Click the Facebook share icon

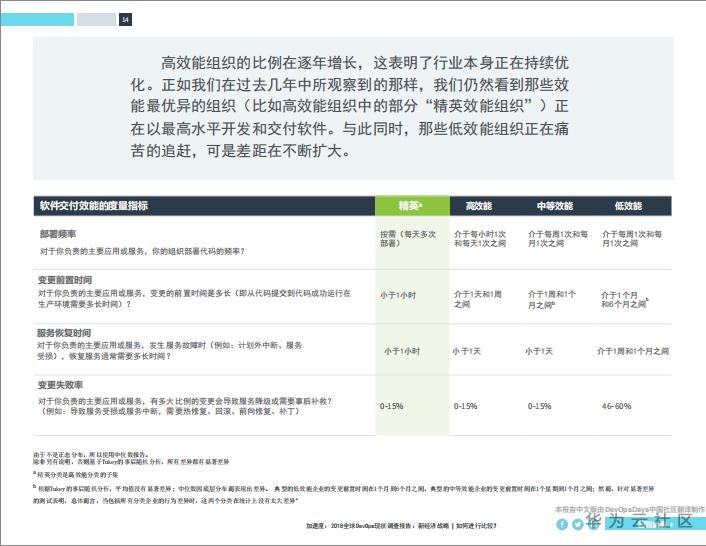[x=561, y=524]
